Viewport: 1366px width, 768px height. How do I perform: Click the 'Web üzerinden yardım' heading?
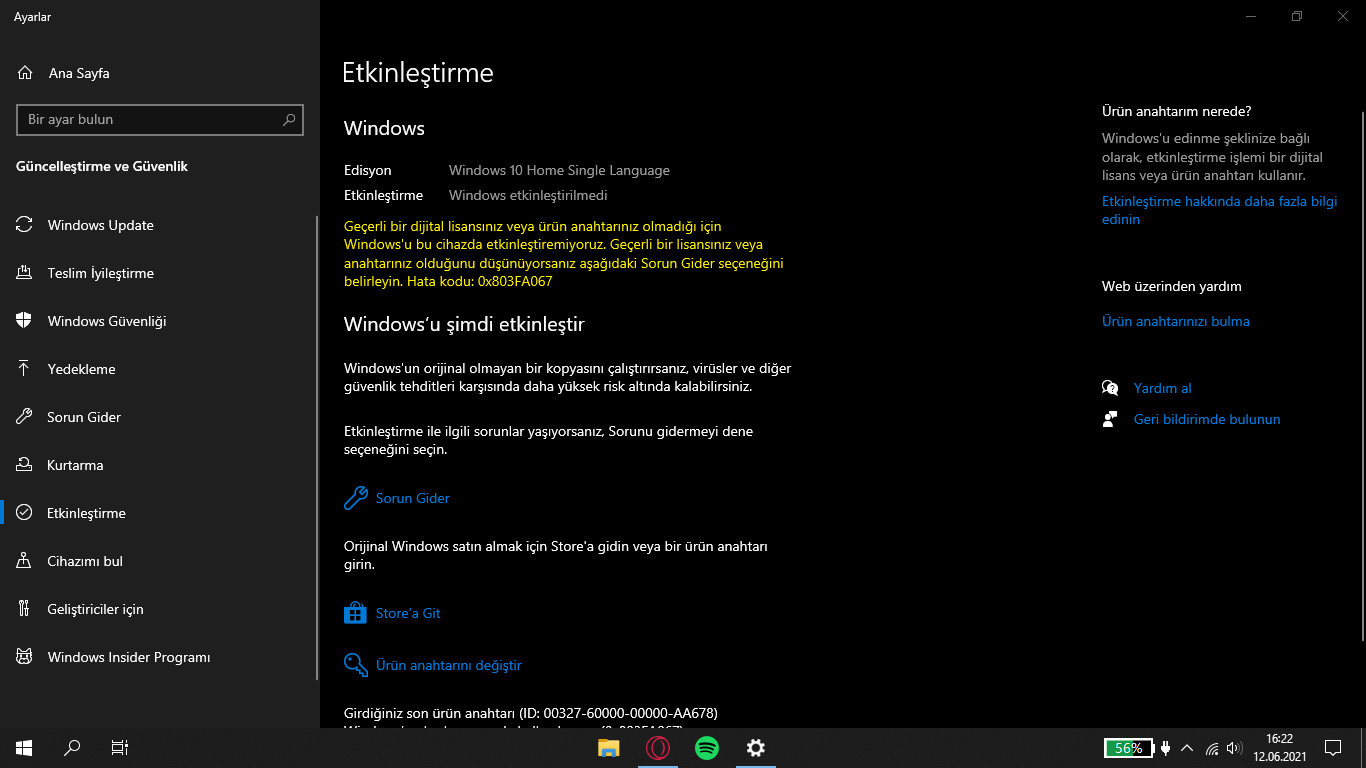[1172, 286]
